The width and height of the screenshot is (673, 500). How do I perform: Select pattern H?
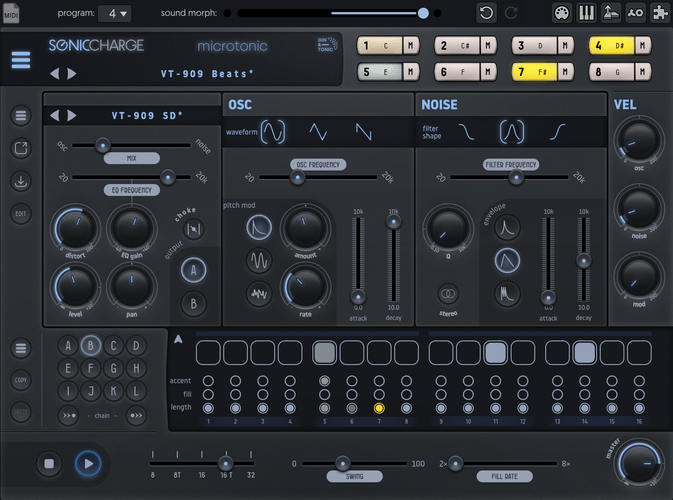(136, 368)
